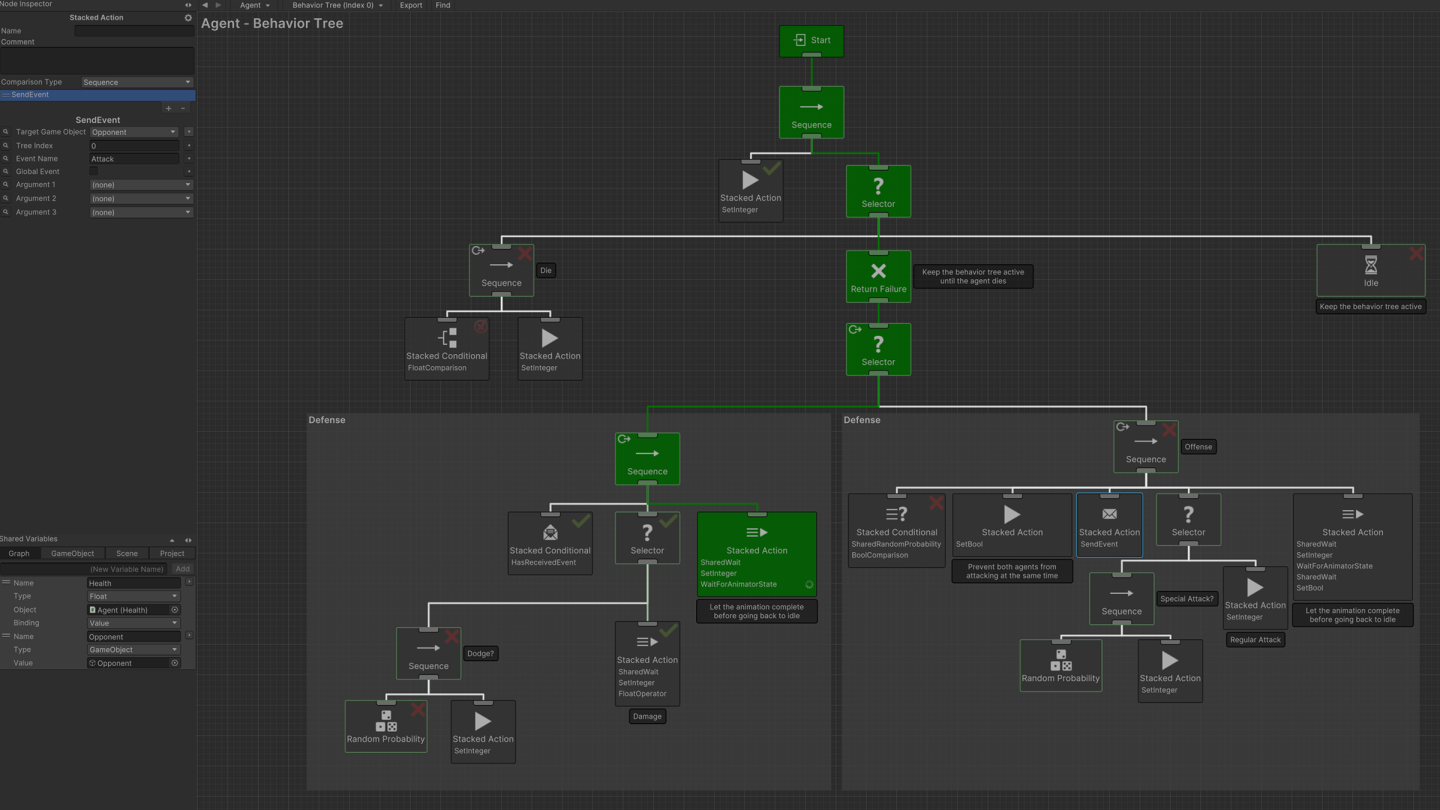Image resolution: width=1440 pixels, height=810 pixels.
Task: Open the Comparison Type dropdown
Action: [x=136, y=83]
